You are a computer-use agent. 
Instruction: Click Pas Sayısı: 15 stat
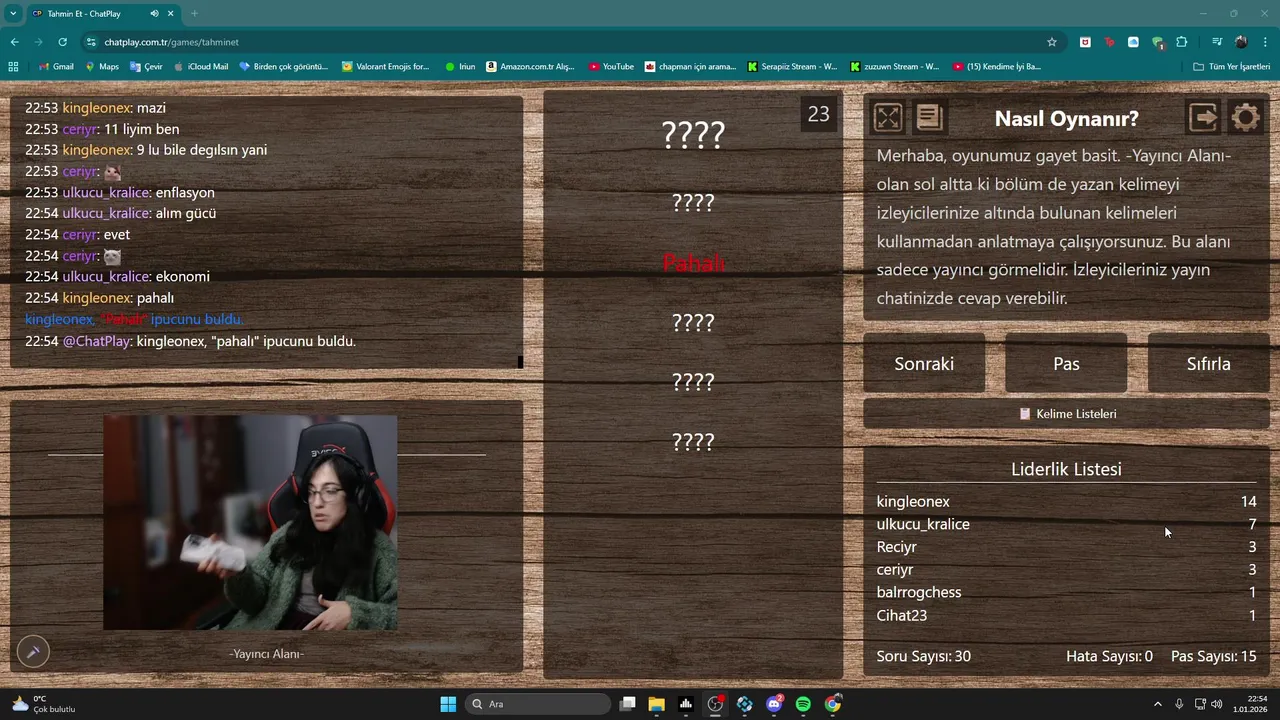pyautogui.click(x=1213, y=656)
